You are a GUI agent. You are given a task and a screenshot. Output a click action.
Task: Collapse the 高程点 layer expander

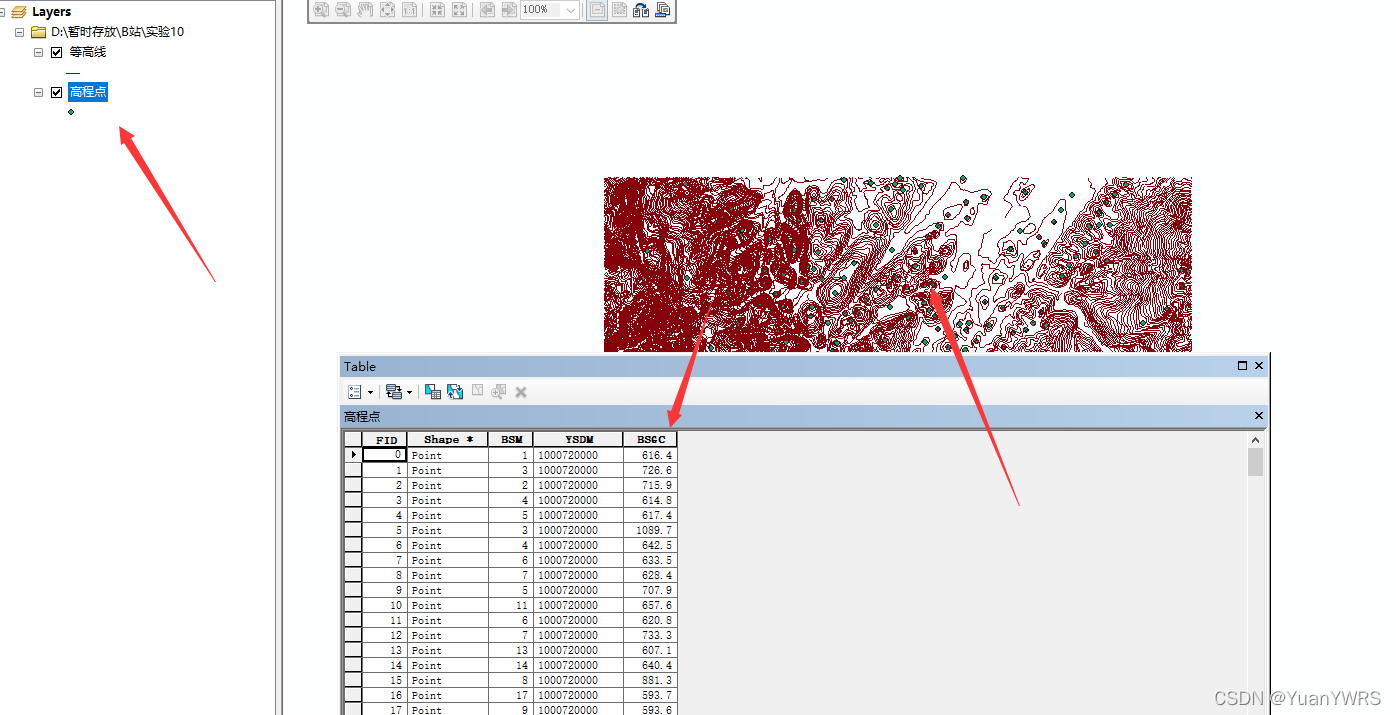click(39, 92)
